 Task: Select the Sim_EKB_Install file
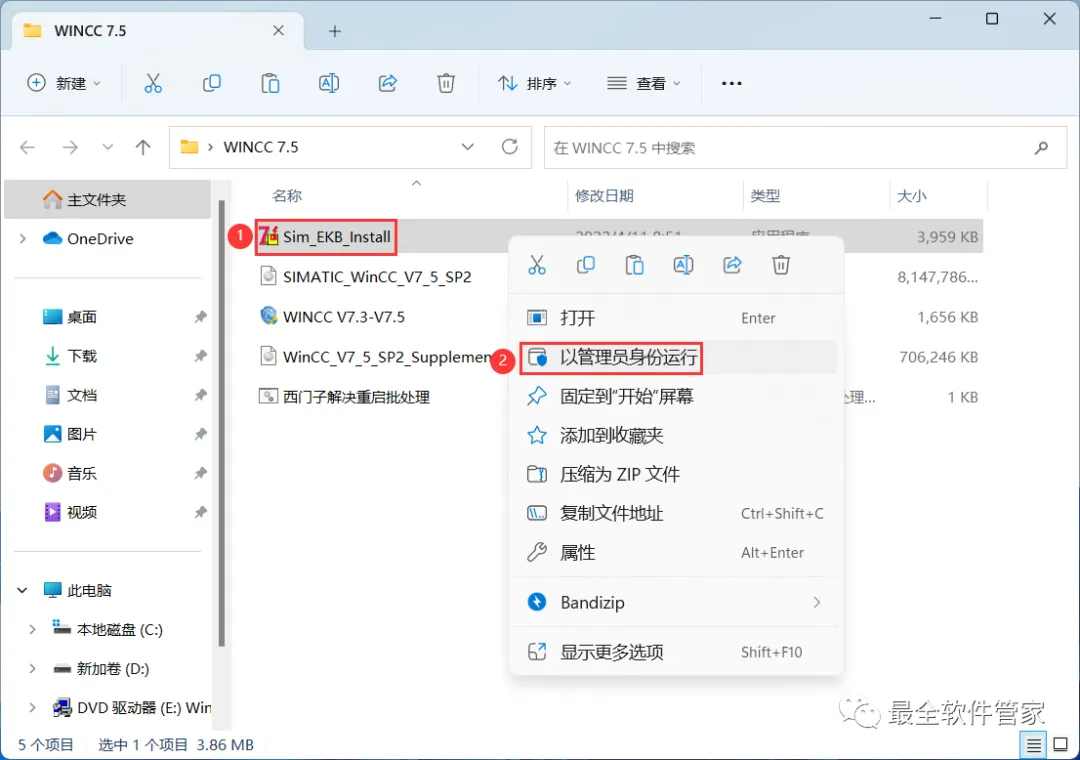tap(336, 237)
